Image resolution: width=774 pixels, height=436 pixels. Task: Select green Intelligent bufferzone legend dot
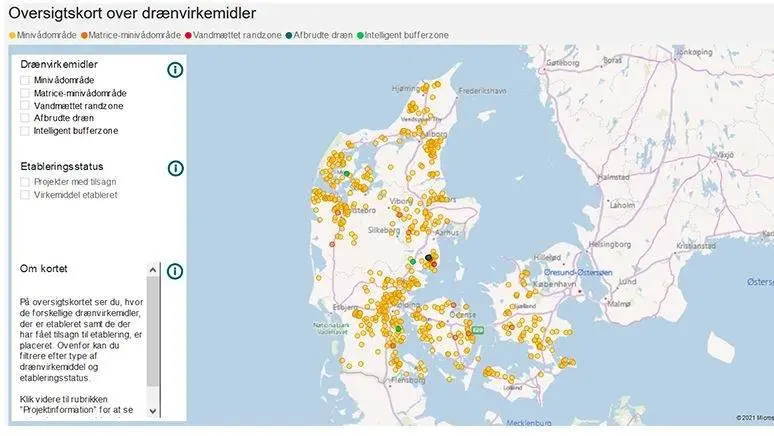coord(360,36)
